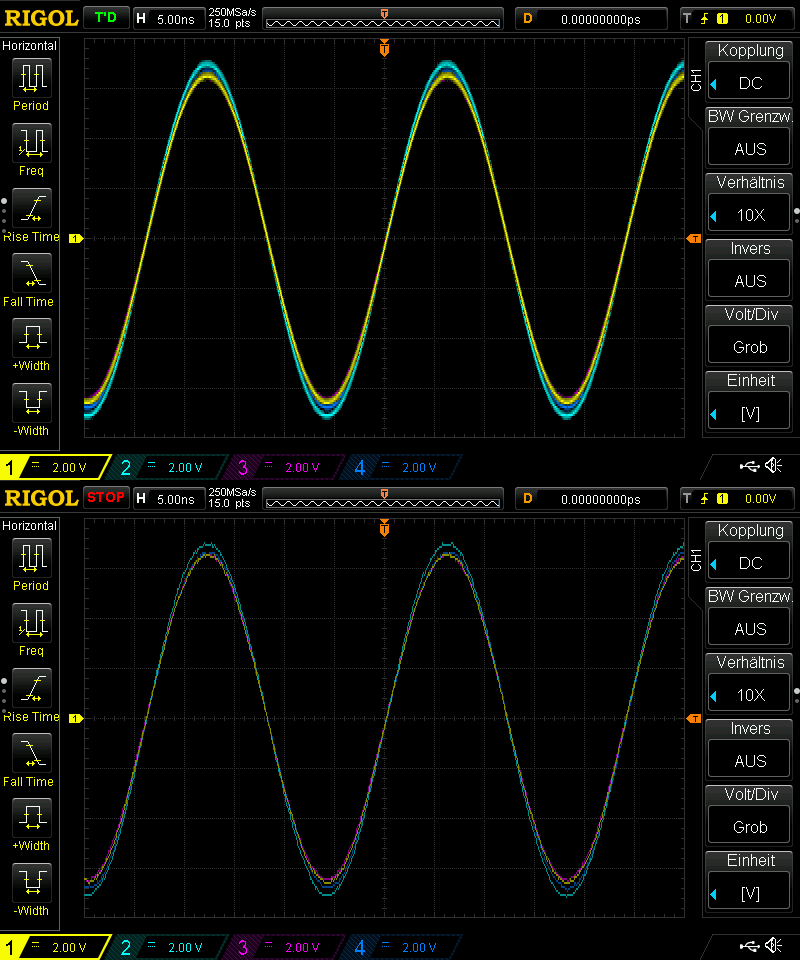Toggle channel 1 2.00 V in bottom screen

[55, 947]
